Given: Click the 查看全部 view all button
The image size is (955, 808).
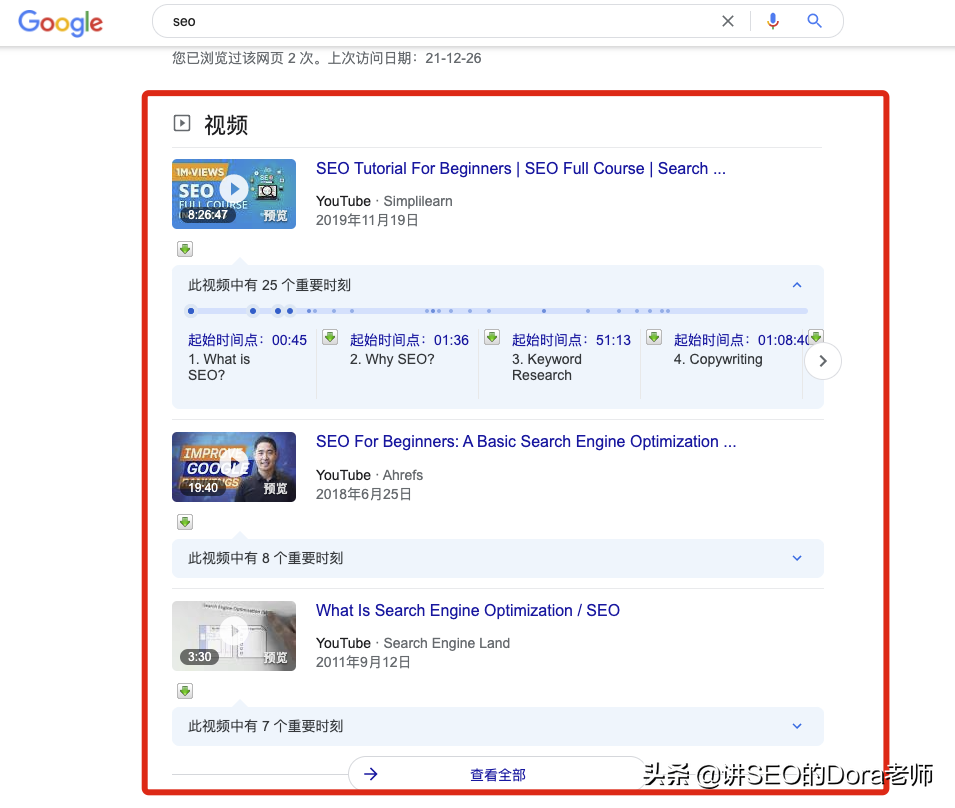Looking at the screenshot, I should coord(498,775).
